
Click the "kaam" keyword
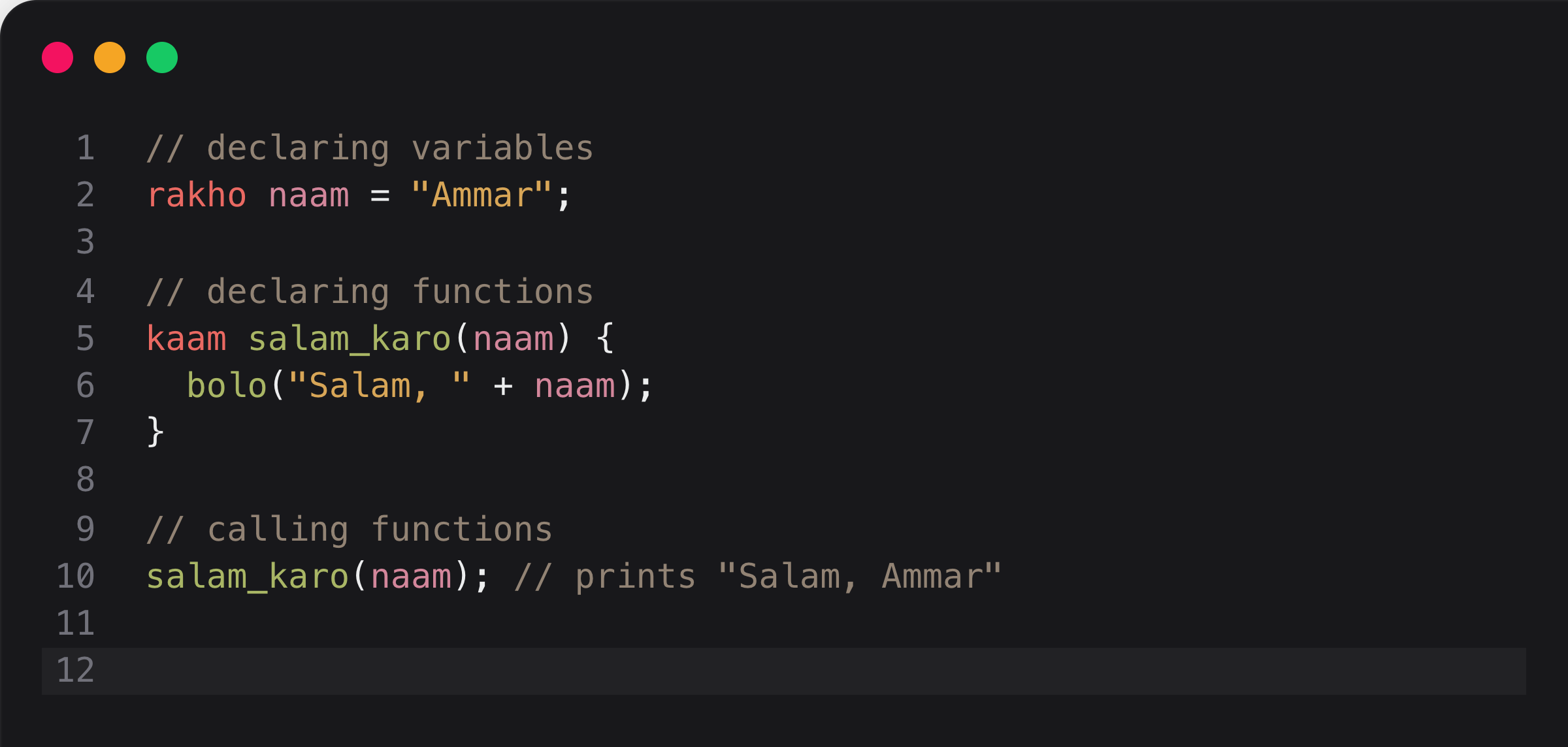click(x=186, y=339)
